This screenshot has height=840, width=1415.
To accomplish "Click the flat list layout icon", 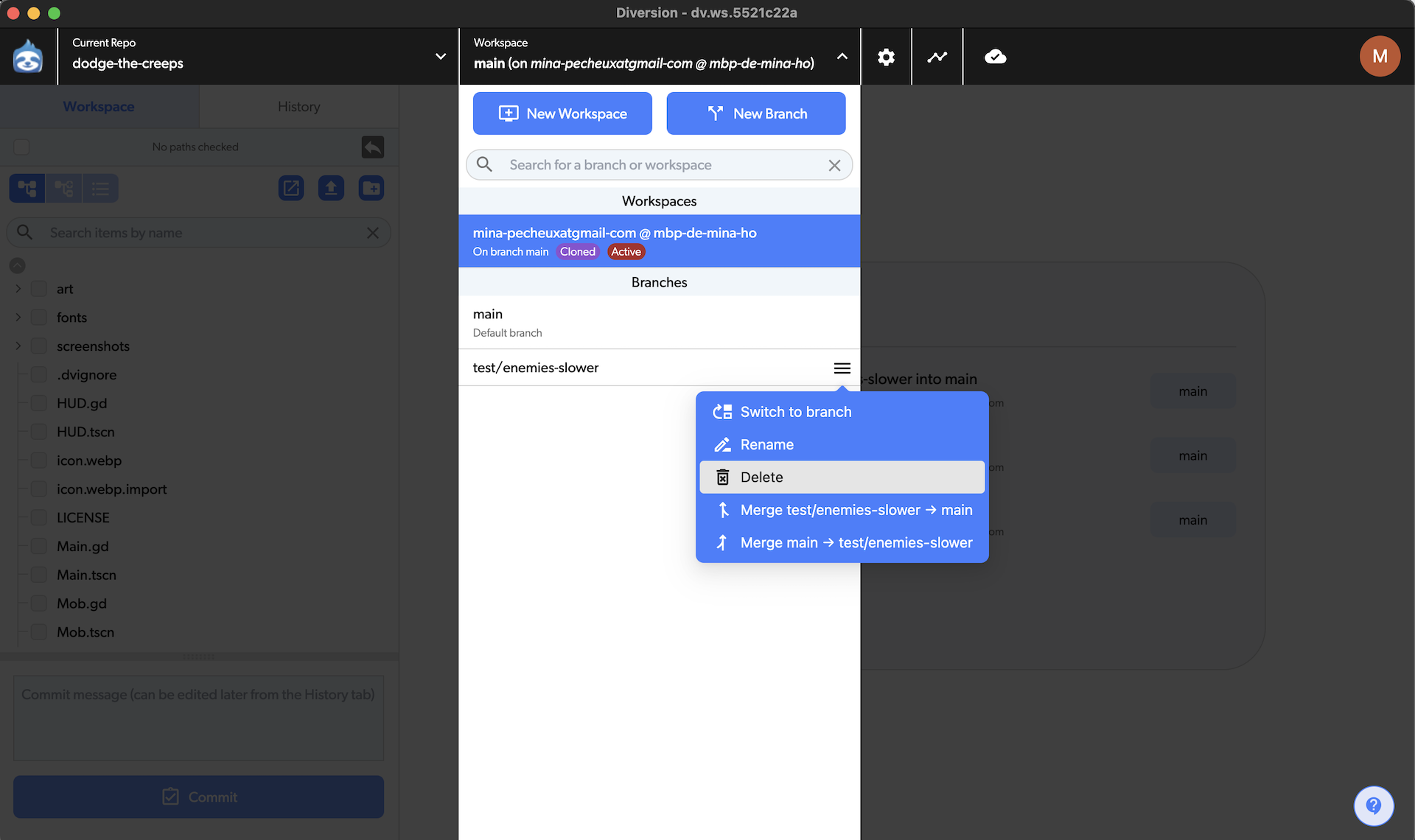I will 100,188.
